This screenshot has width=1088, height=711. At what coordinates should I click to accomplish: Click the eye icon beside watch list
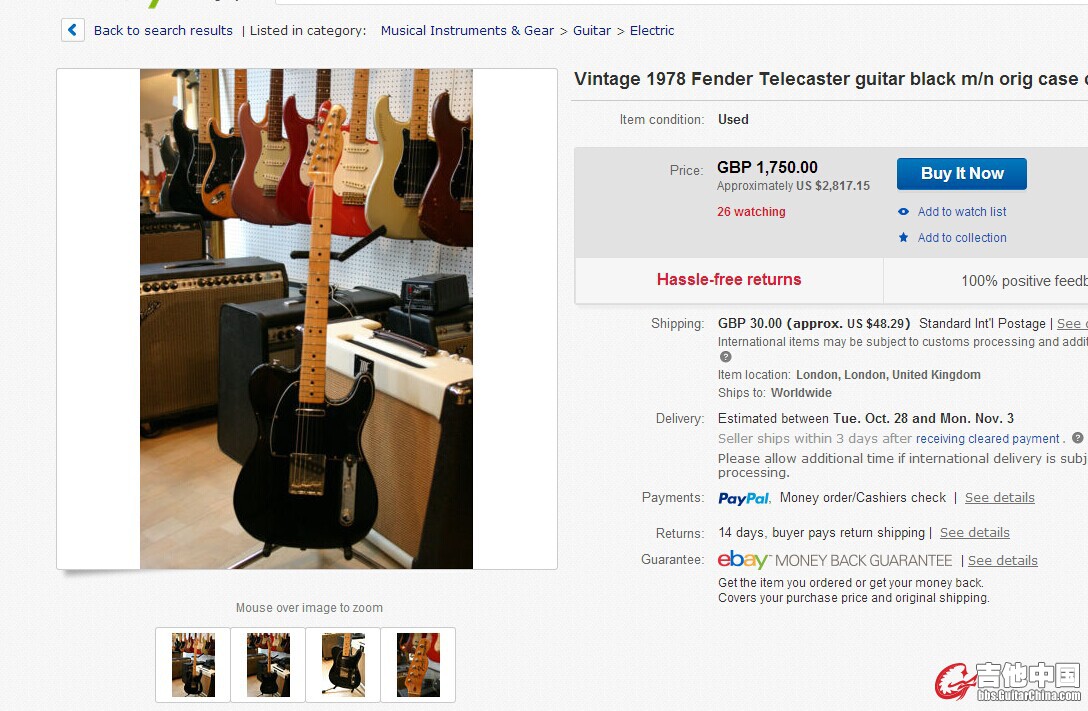[x=903, y=212]
